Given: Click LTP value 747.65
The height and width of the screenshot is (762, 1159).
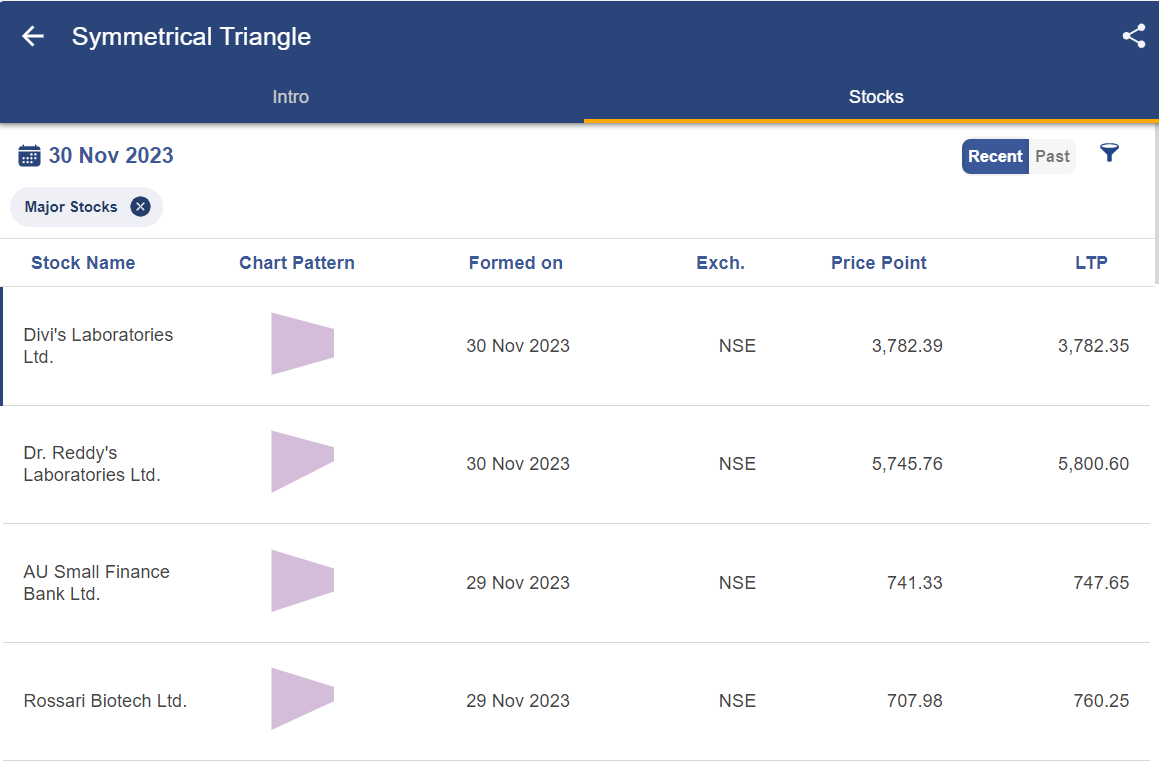Looking at the screenshot, I should (1101, 583).
